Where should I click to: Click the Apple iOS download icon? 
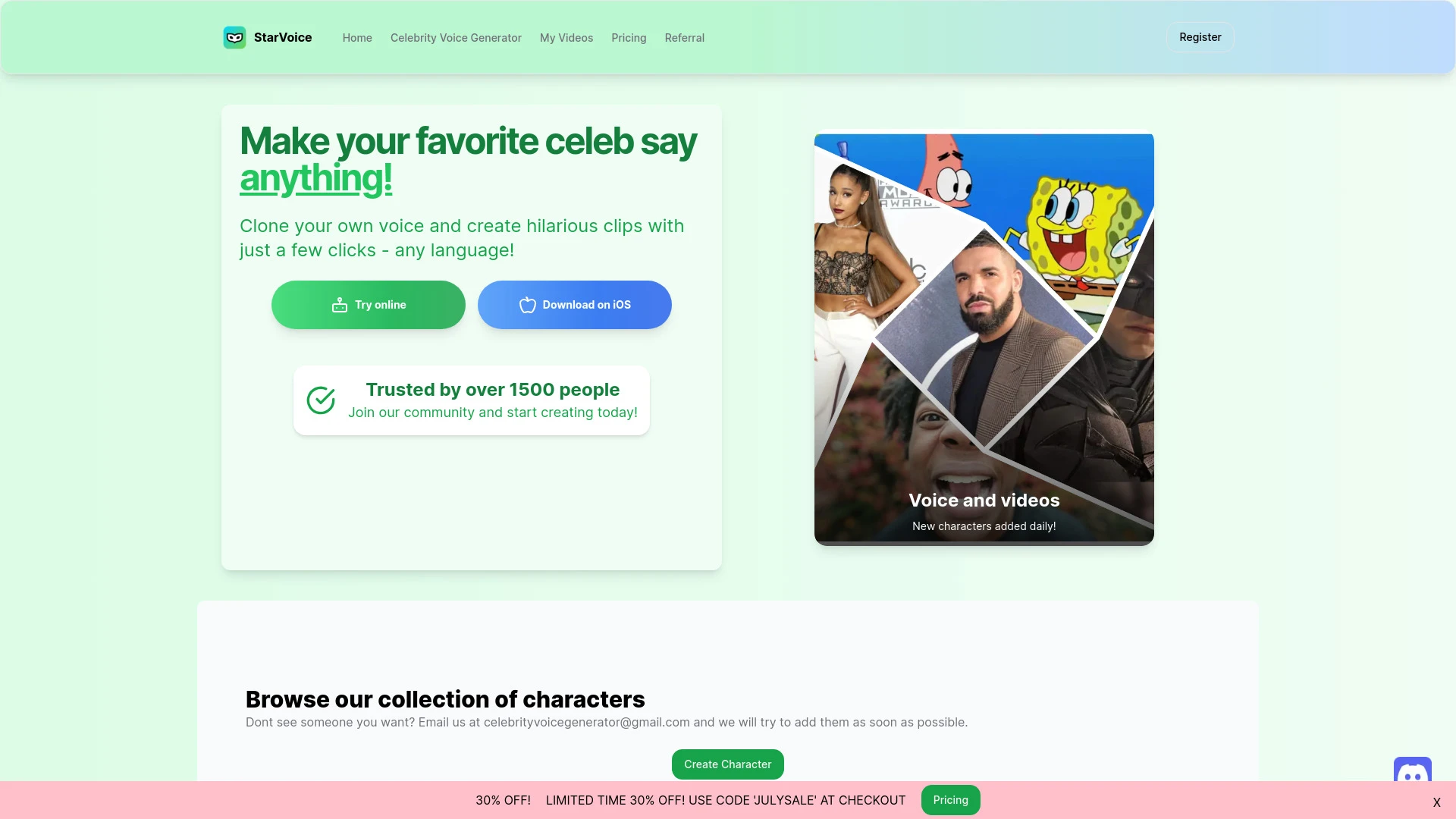[526, 305]
